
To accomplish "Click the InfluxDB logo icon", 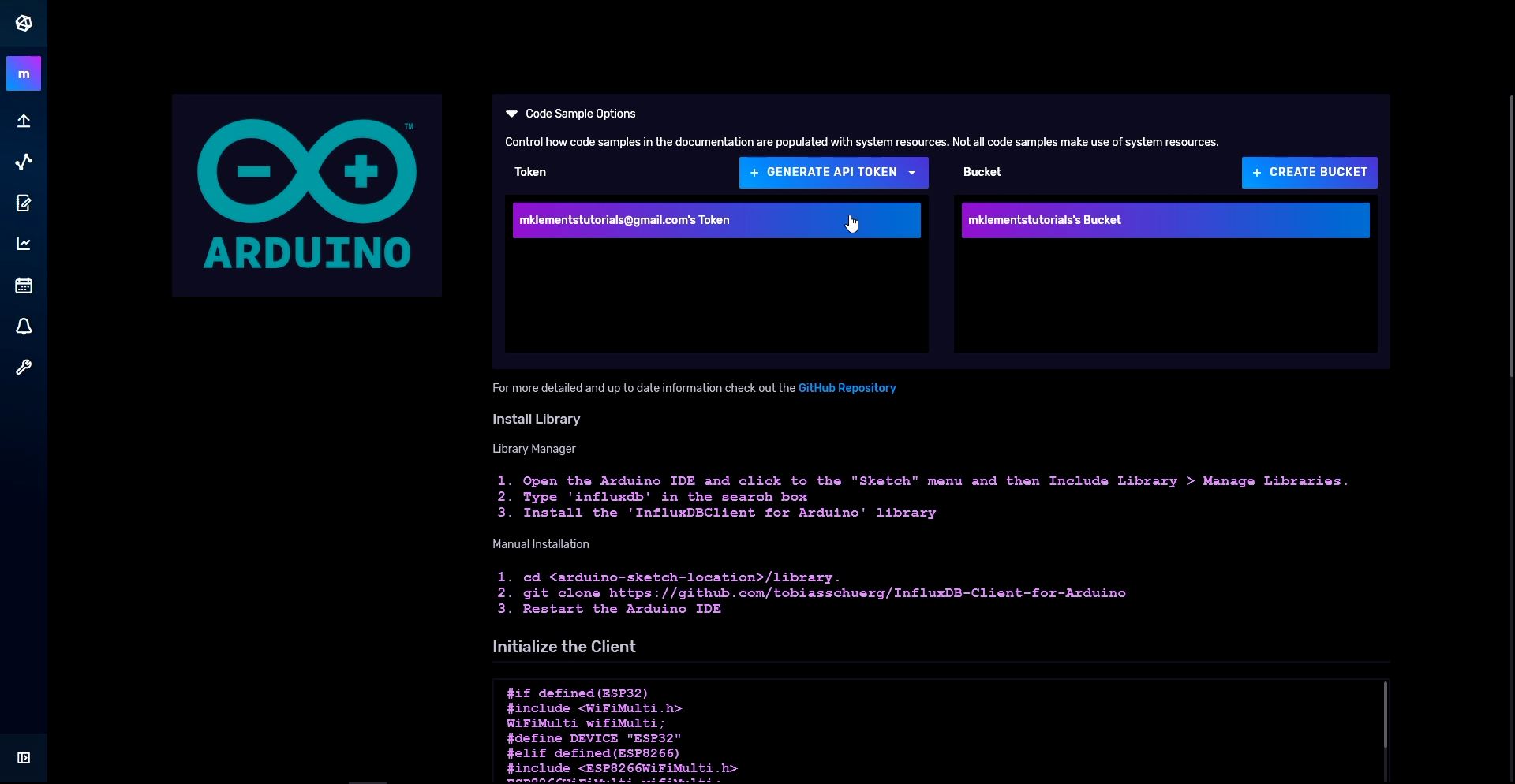I will [24, 24].
